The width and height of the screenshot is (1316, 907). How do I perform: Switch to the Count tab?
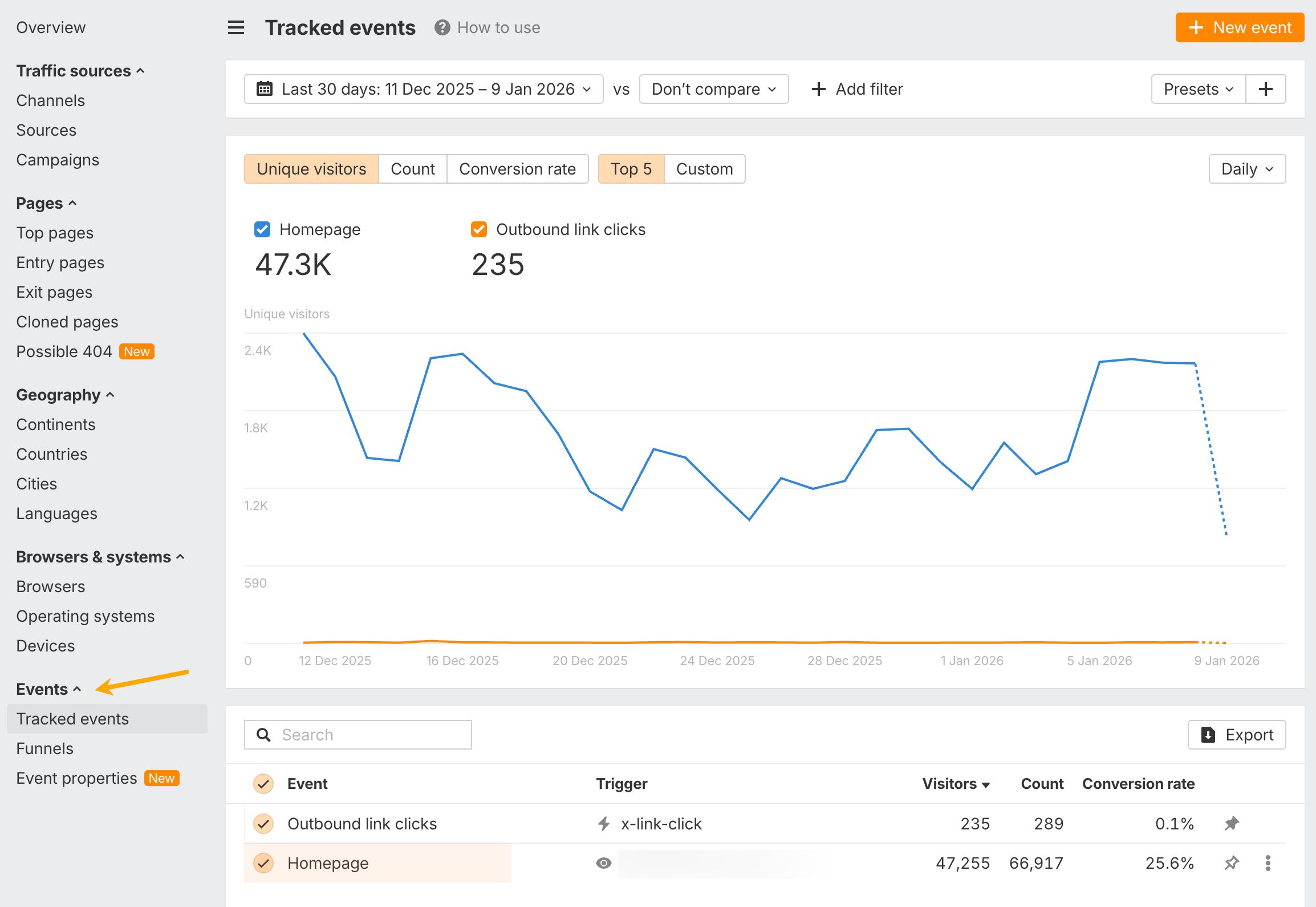(412, 169)
